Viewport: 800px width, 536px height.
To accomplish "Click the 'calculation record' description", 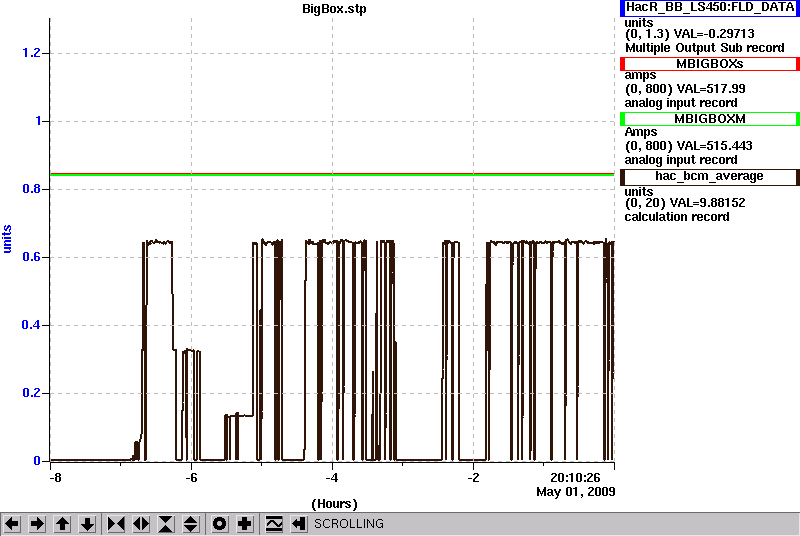I will coord(677,217).
